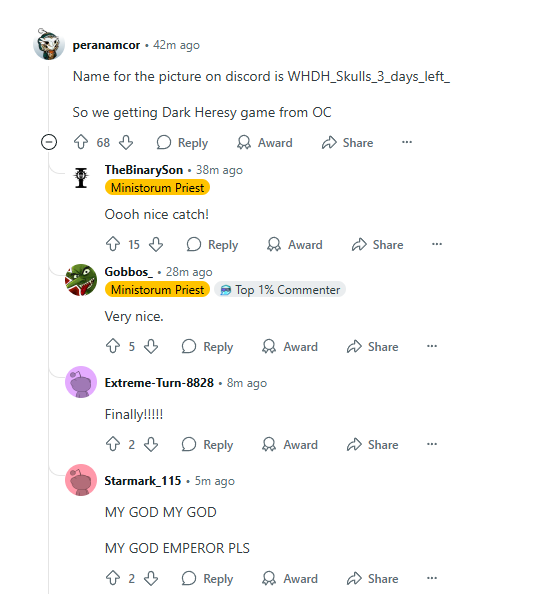
Task: Upvote TheBinarySon's "Oooh nice catch!" comment
Action: [x=113, y=244]
